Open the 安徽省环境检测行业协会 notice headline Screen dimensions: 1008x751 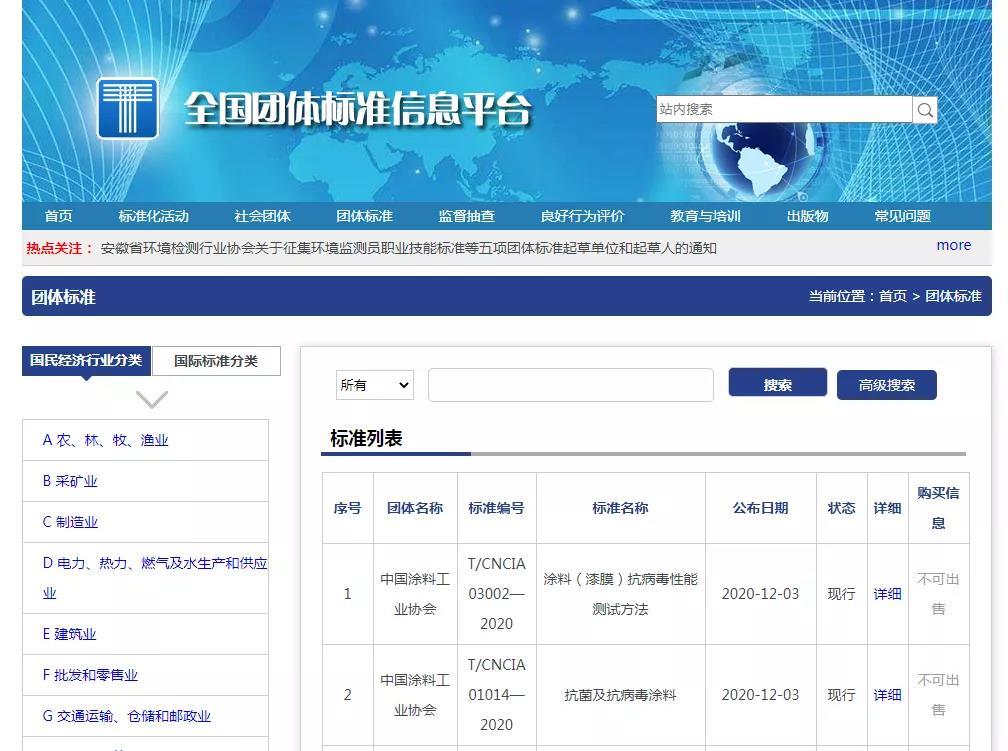tap(409, 248)
